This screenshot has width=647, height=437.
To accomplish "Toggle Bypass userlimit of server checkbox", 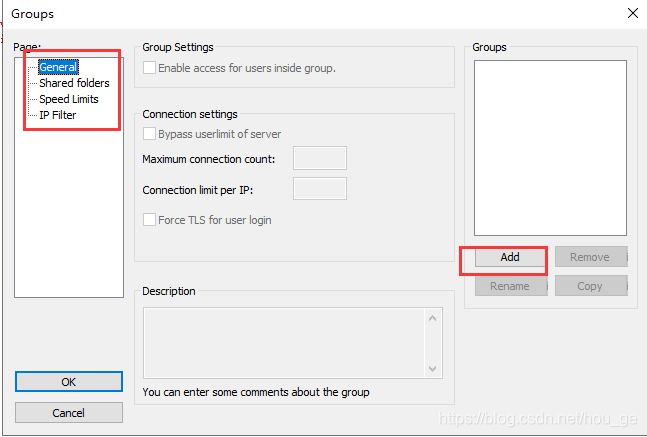I will coord(149,134).
